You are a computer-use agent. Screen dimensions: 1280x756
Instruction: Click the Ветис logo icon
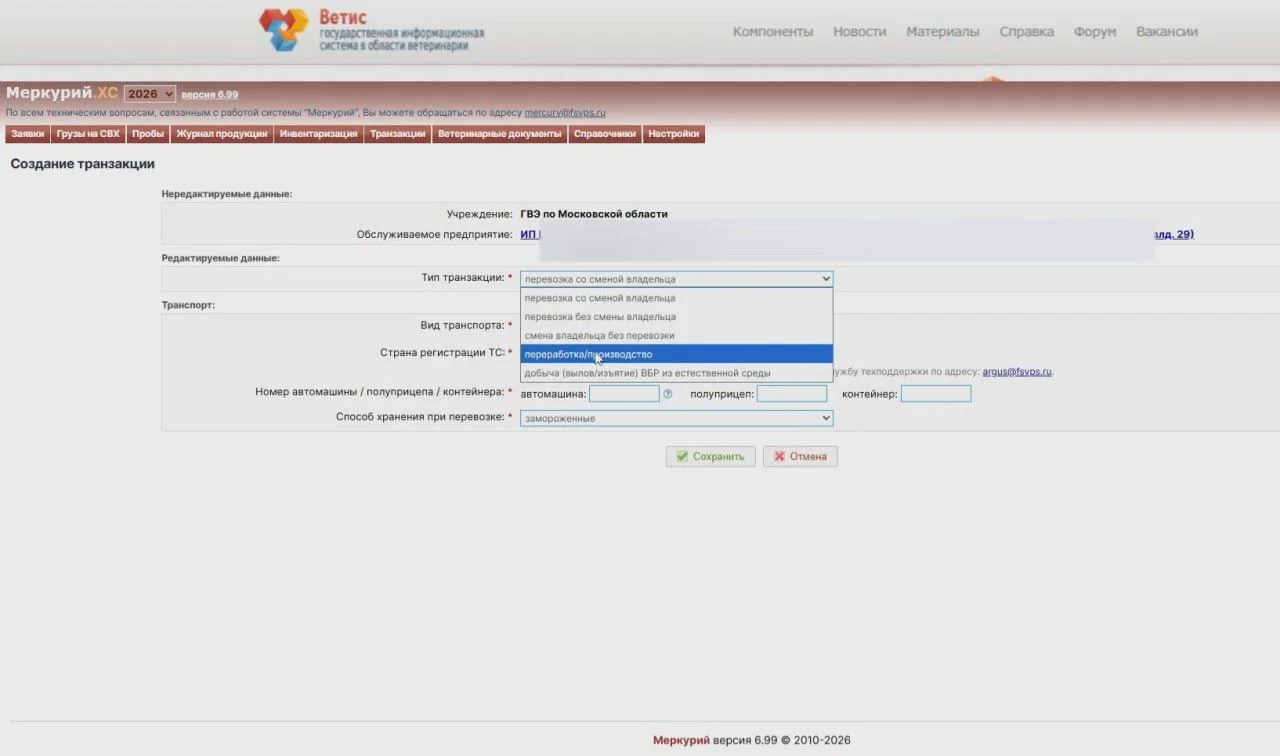(284, 30)
